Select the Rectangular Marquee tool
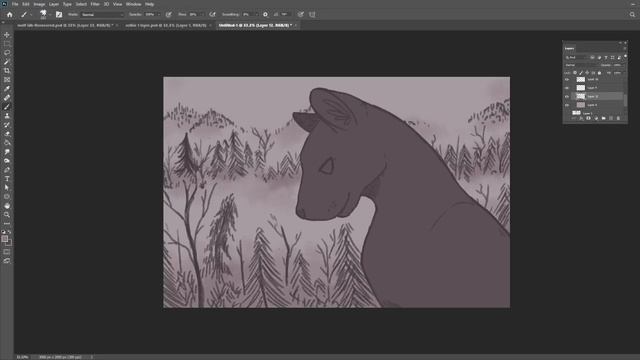Viewport: 640px width, 360px height. tap(7, 44)
